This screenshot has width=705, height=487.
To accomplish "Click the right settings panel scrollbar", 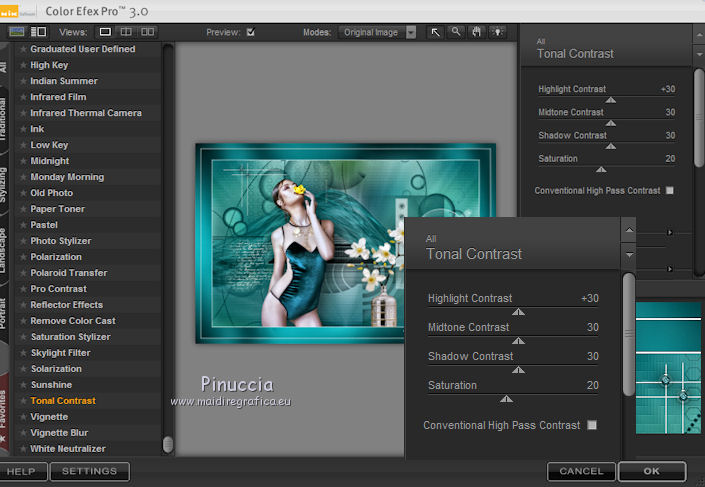I will pos(699,117).
